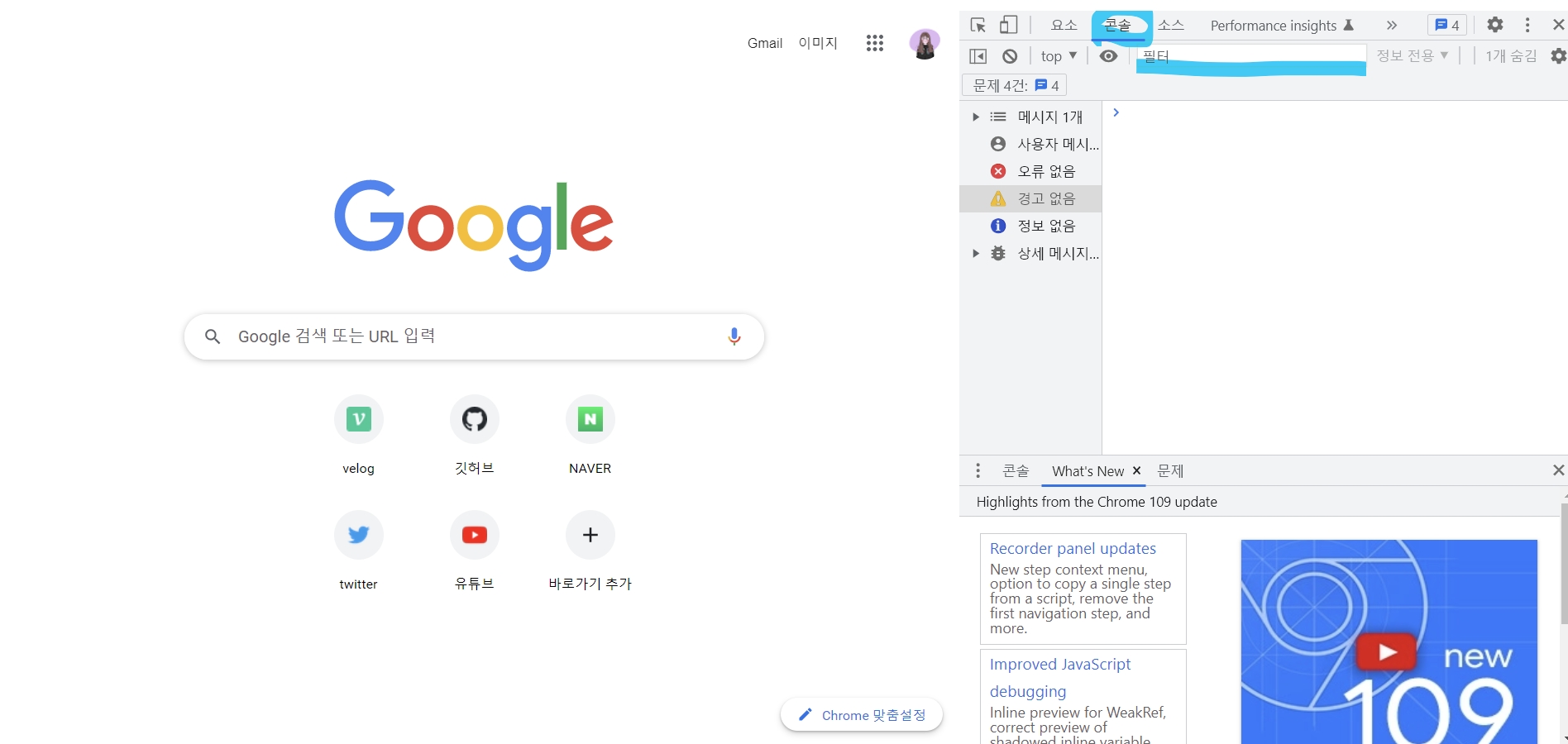Show more DevTools tabs with chevron
Image resolution: width=1568 pixels, height=744 pixels.
click(1392, 25)
